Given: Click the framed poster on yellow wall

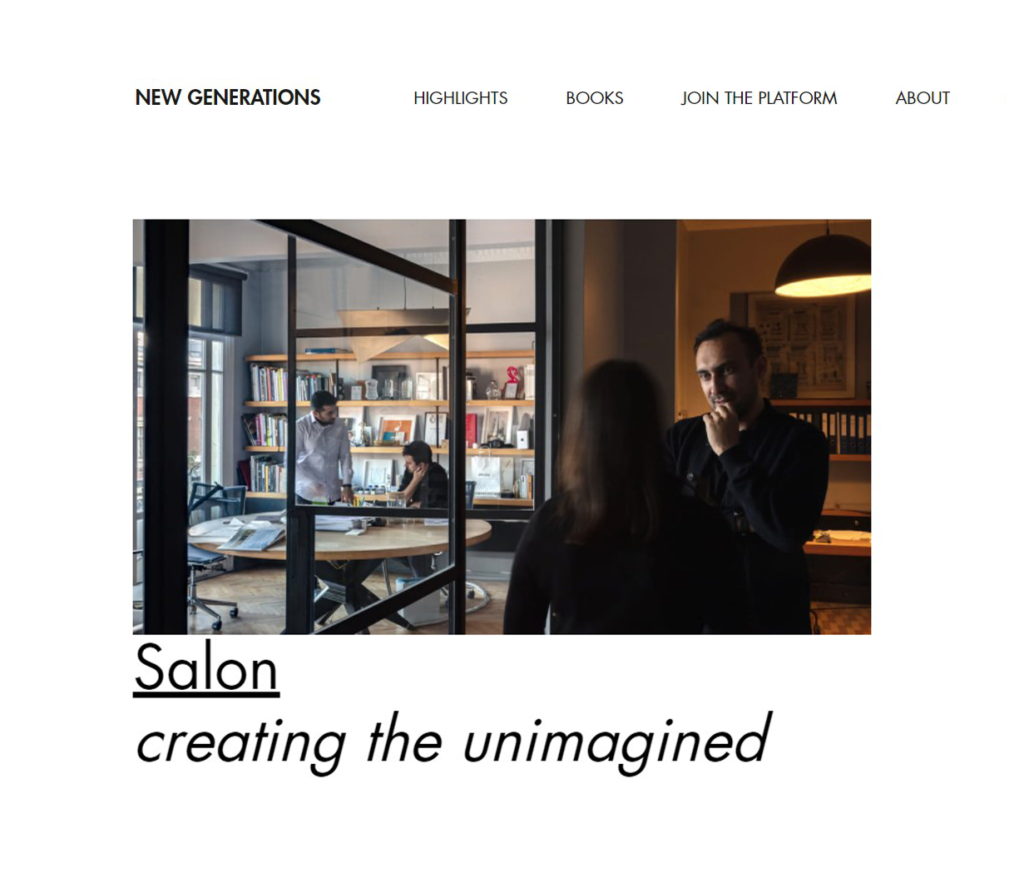Looking at the screenshot, I should click(802, 345).
